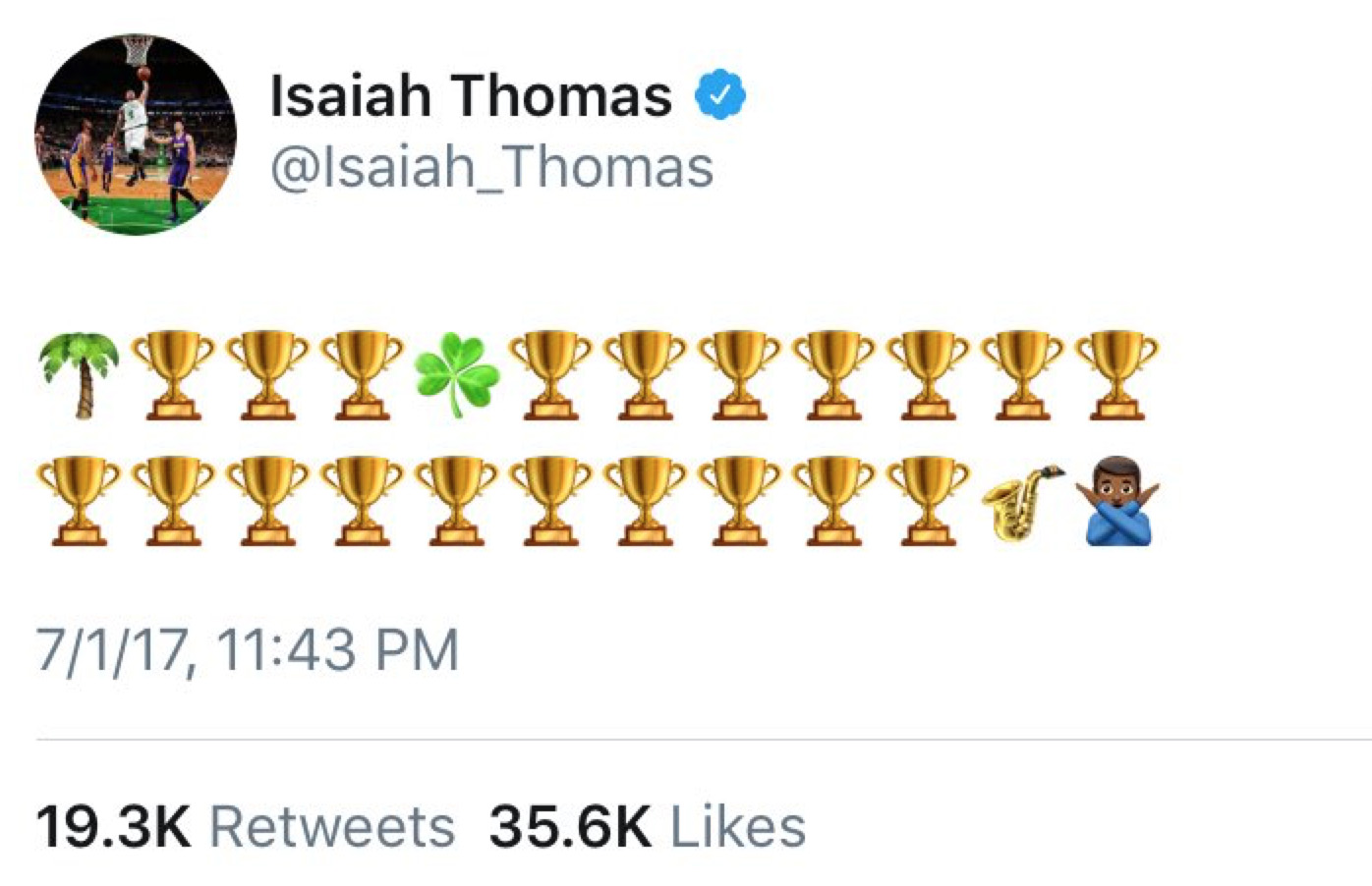Click the second trophy in the second row
1372x886 pixels.
[173, 502]
